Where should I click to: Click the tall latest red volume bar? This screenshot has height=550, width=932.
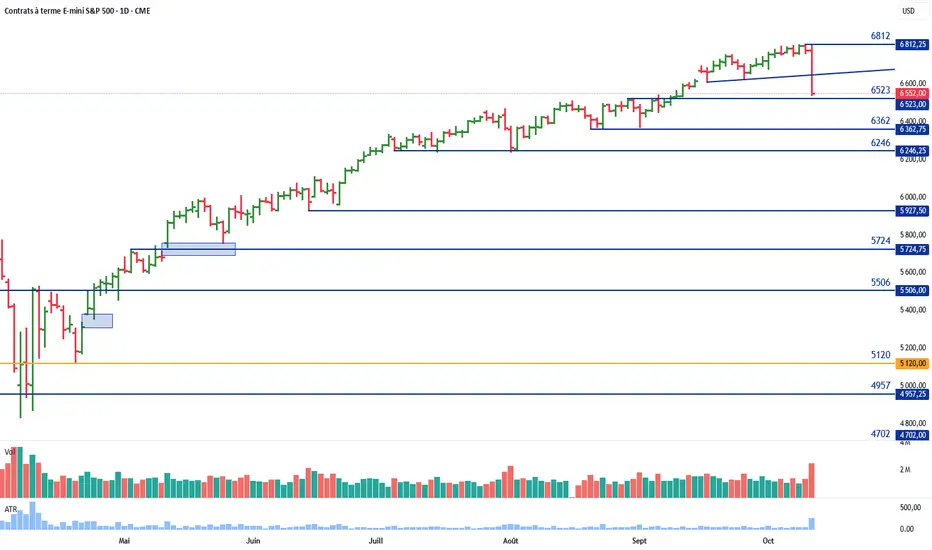pyautogui.click(x=812, y=481)
